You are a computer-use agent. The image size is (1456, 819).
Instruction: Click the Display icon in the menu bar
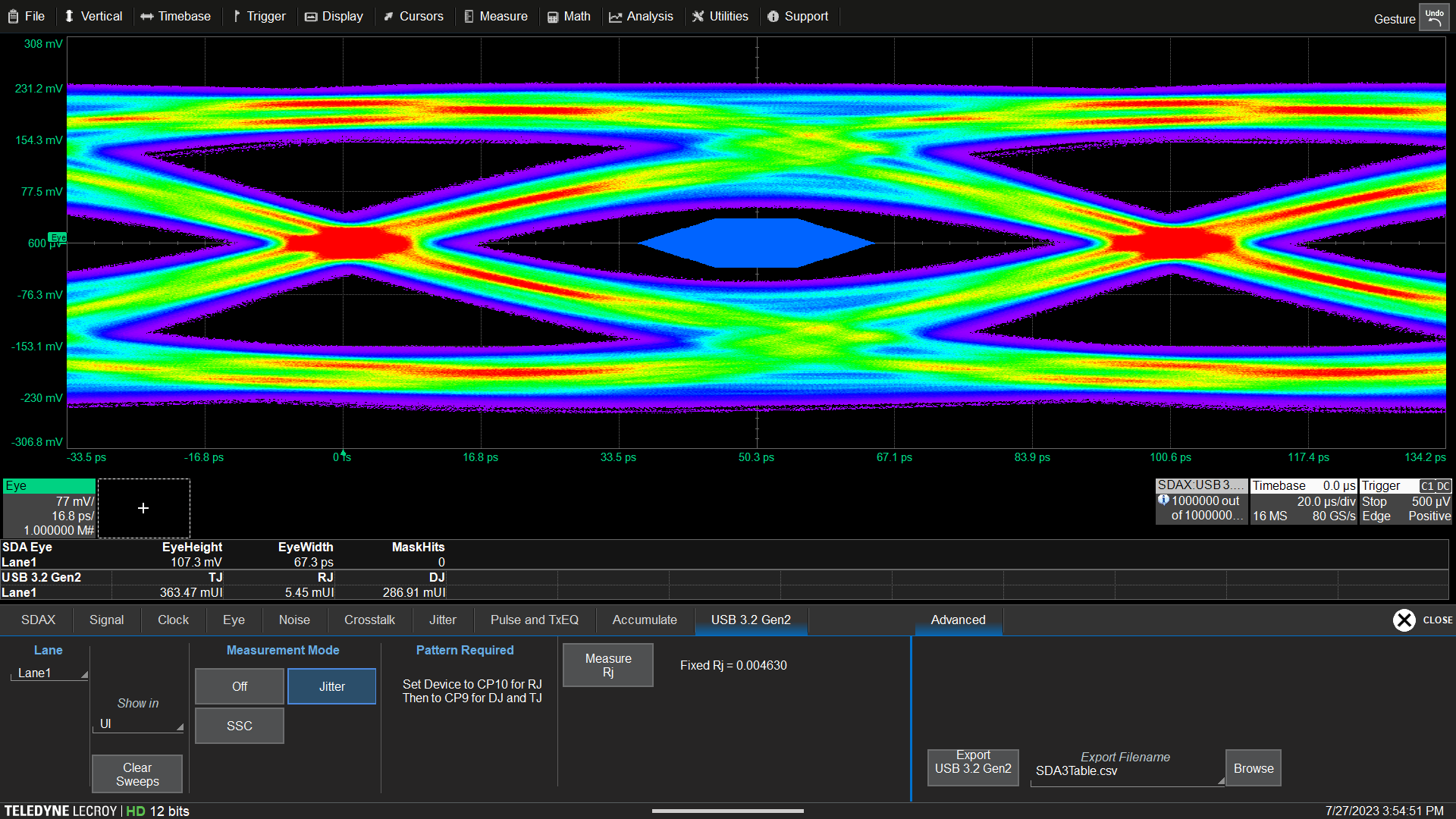311,16
